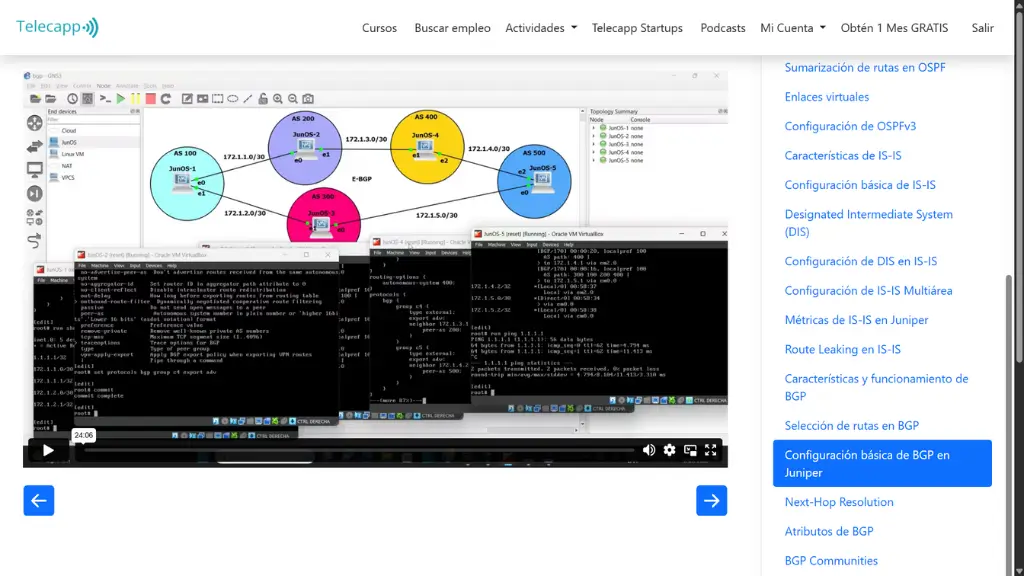This screenshot has height=576, width=1024.
Task: Open the Route Leaking en IS-IS lesson
Action: point(842,349)
